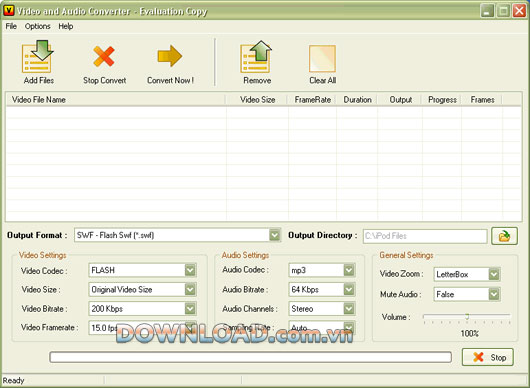Screen dimensions: 530x388
Task: Click the 100% volume value label
Action: 469,334
